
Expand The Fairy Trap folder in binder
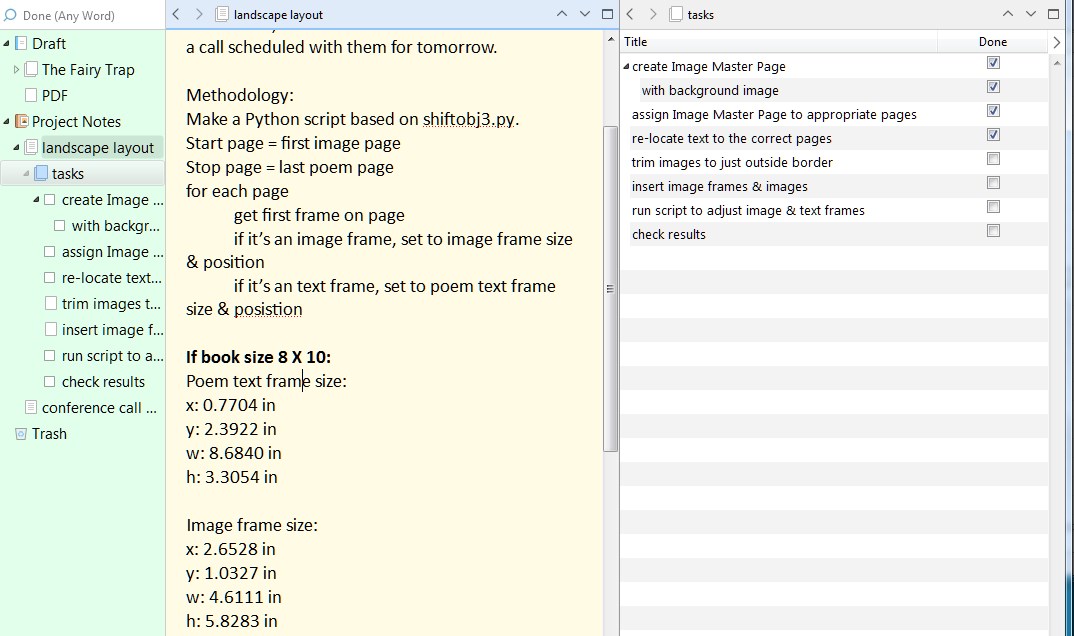tap(16, 70)
